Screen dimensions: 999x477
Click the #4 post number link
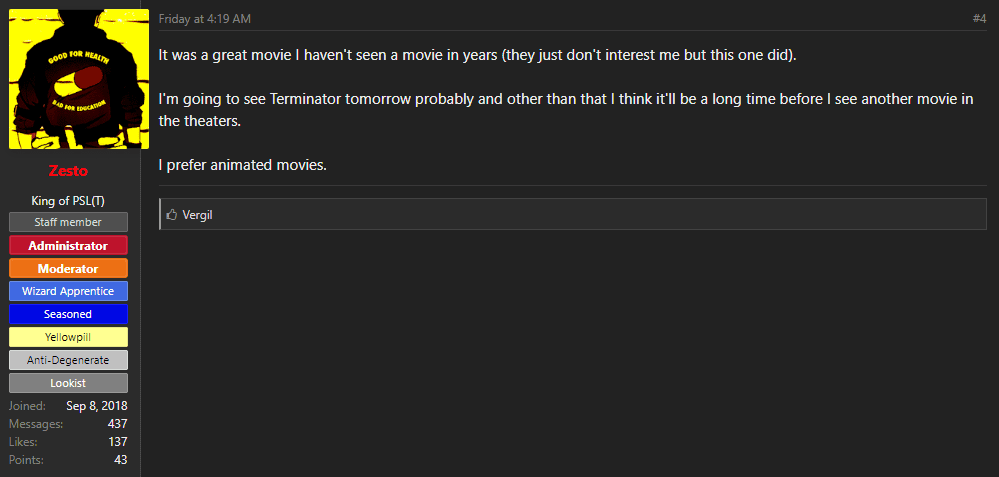tap(979, 18)
